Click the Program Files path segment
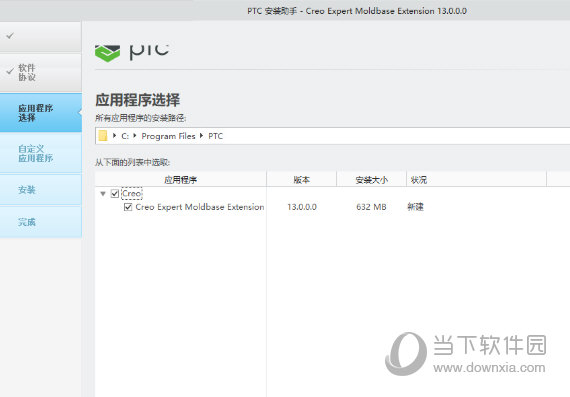570x397 pixels. click(x=168, y=136)
